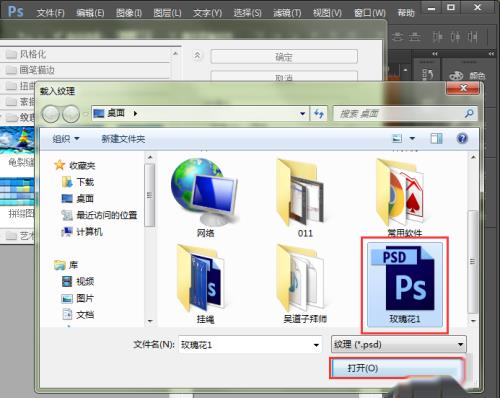Select the 玫瑰花1 PSD file
Screen dimensions: 500x398
(405, 284)
